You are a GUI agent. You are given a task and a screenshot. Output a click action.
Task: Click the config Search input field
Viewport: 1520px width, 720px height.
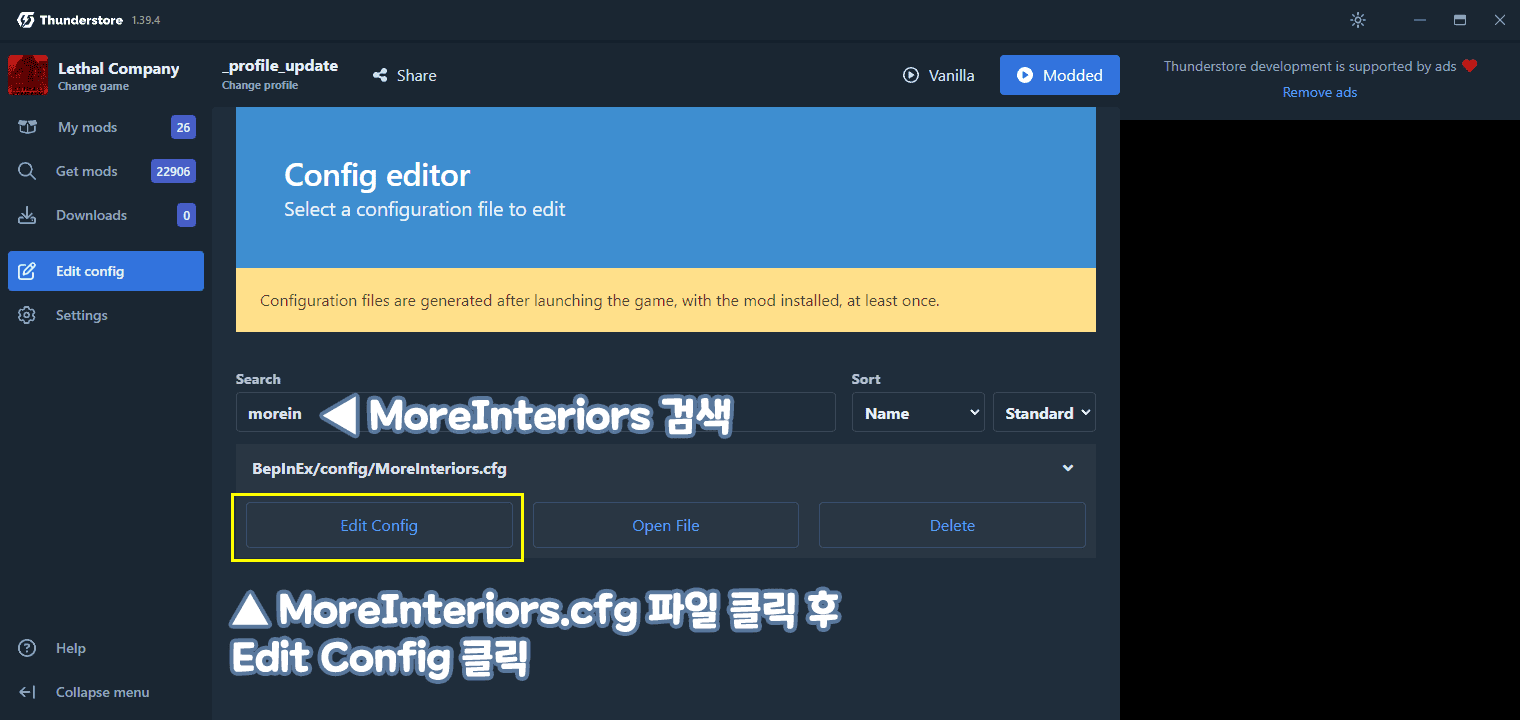click(x=535, y=412)
